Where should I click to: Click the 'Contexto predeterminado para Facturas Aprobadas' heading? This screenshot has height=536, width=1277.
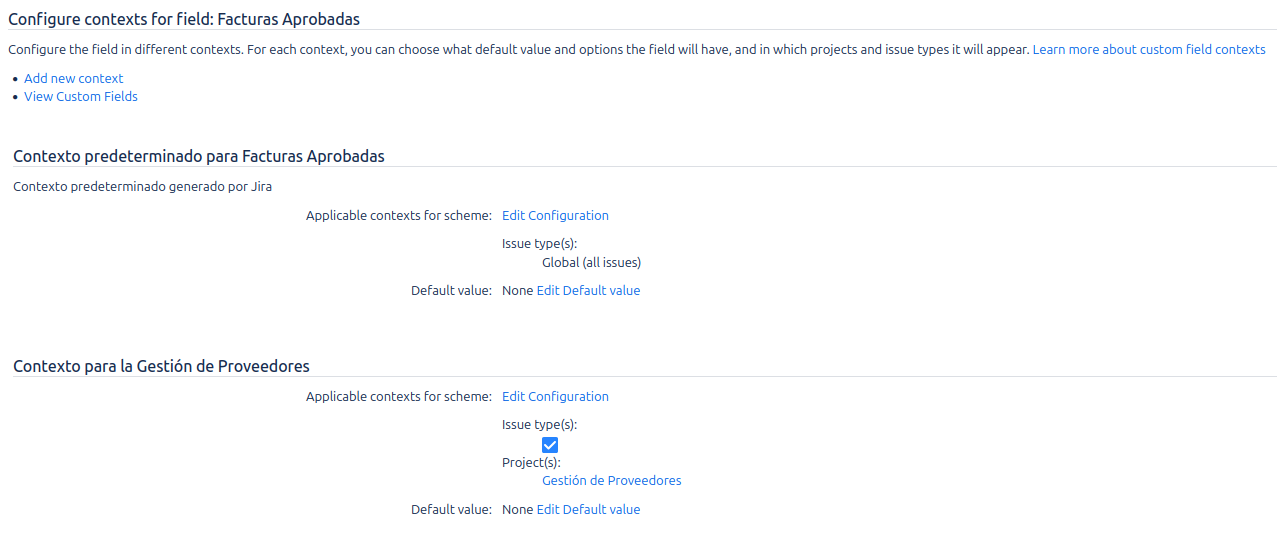click(x=199, y=156)
